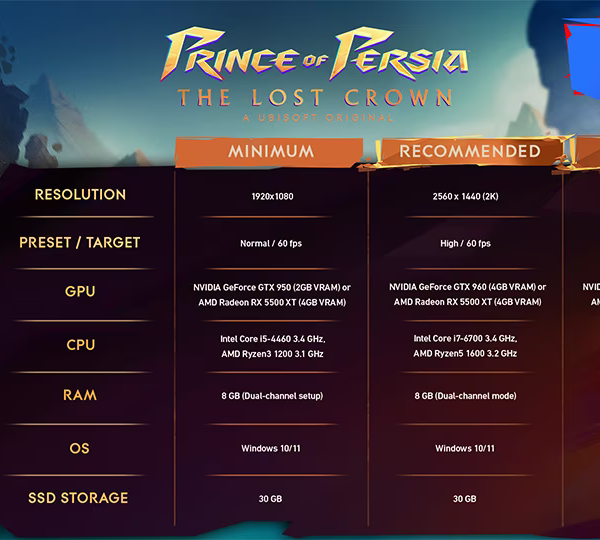Screen dimensions: 600x540
Task: Click the blue shape in top-right corner
Action: tap(582, 57)
